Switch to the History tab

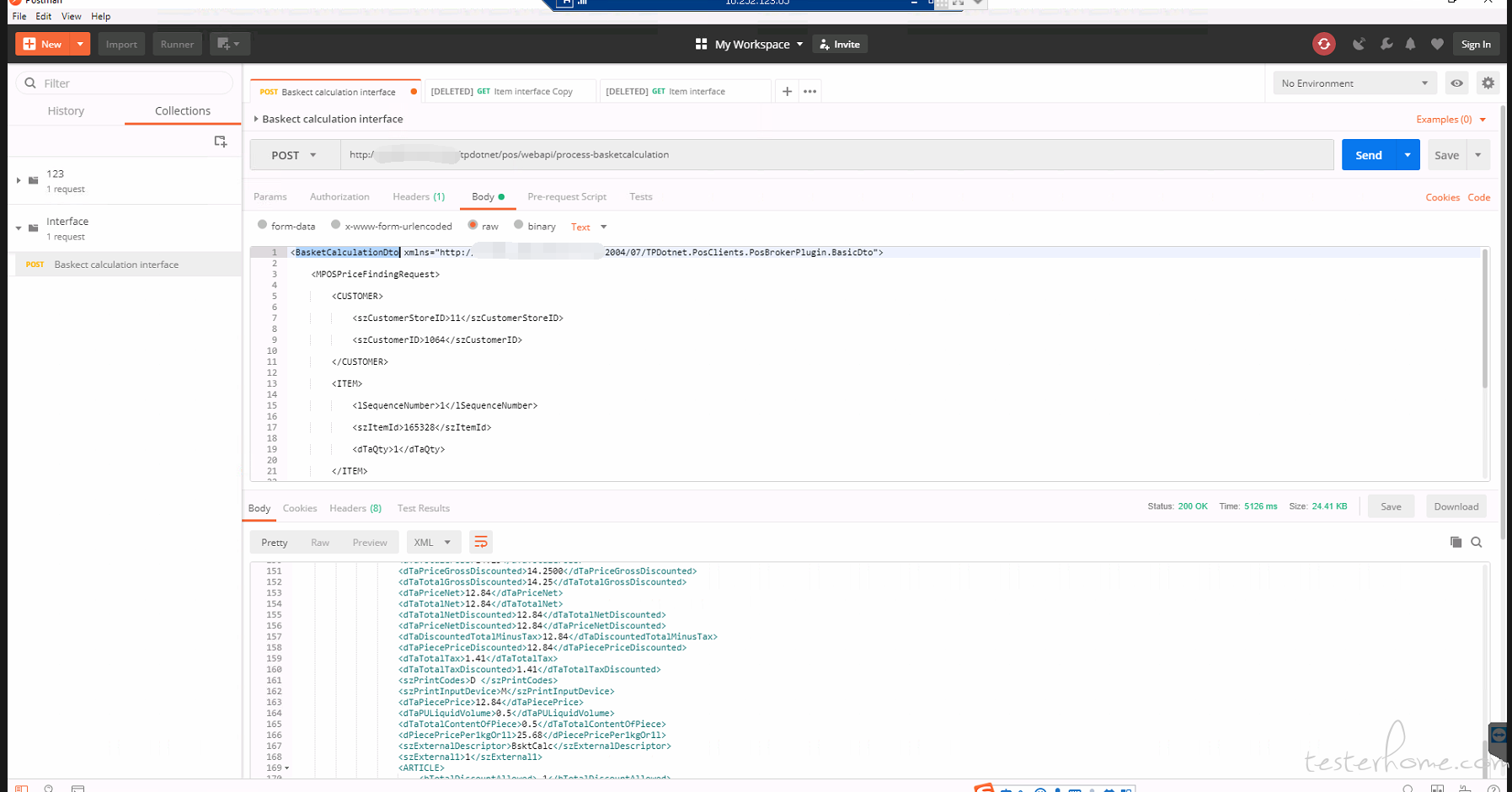click(x=66, y=110)
